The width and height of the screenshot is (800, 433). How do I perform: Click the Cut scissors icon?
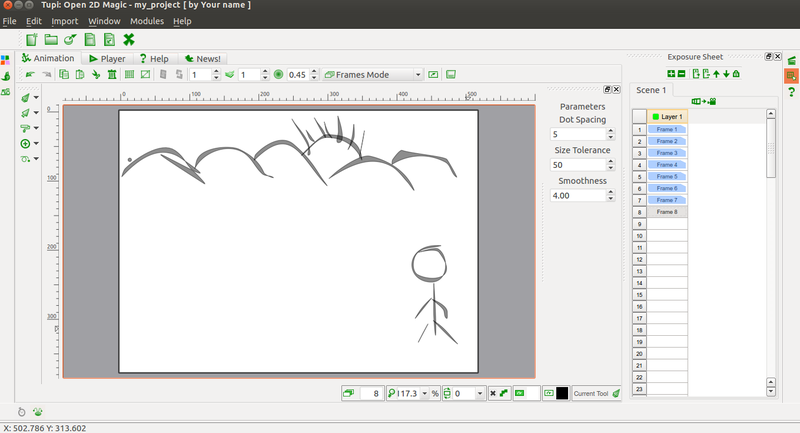pyautogui.click(x=96, y=74)
